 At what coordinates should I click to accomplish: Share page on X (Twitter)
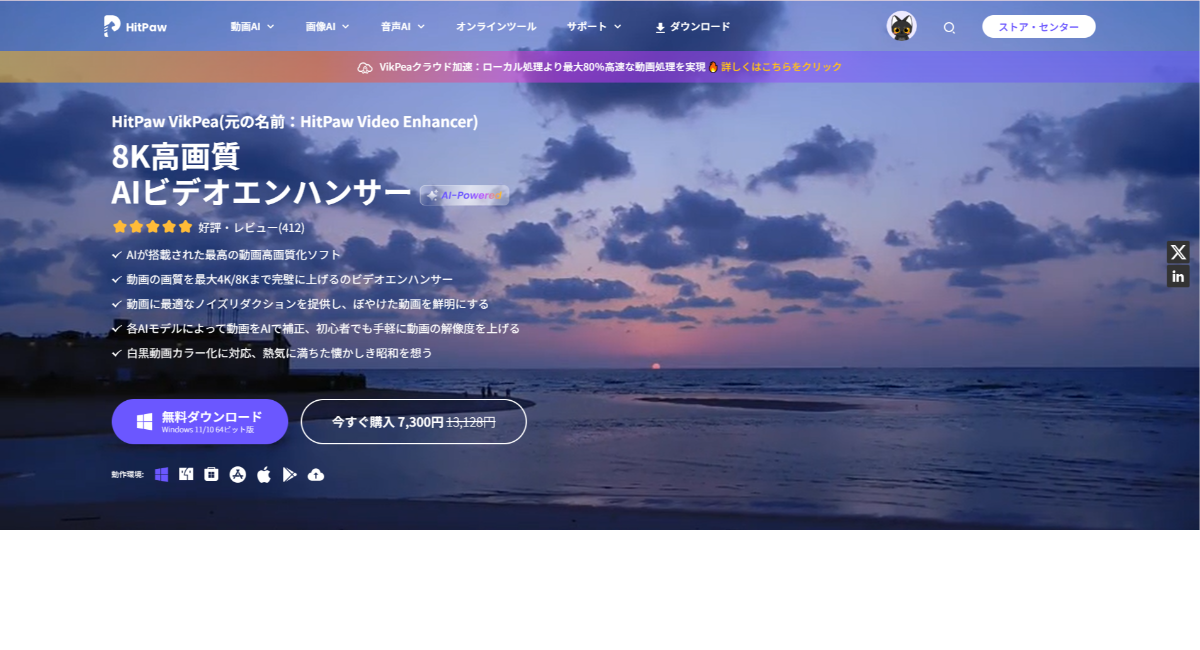tap(1178, 252)
